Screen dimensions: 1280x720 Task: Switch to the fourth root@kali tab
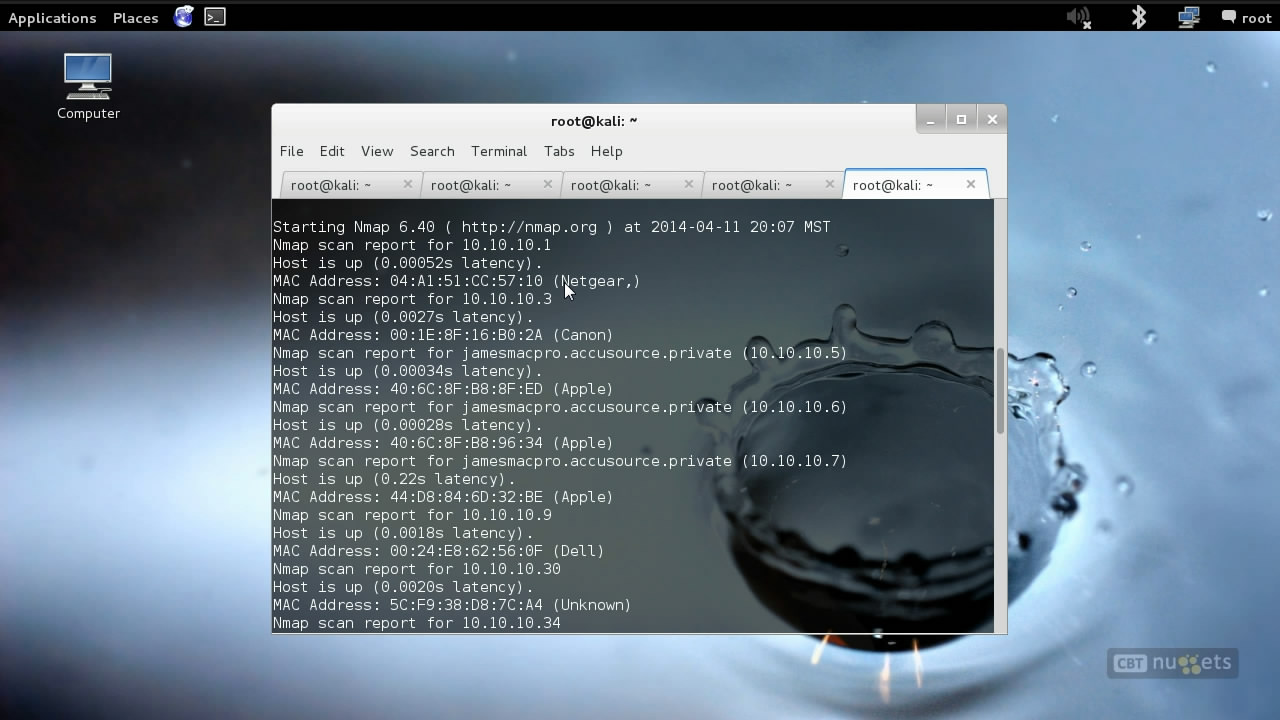772,185
